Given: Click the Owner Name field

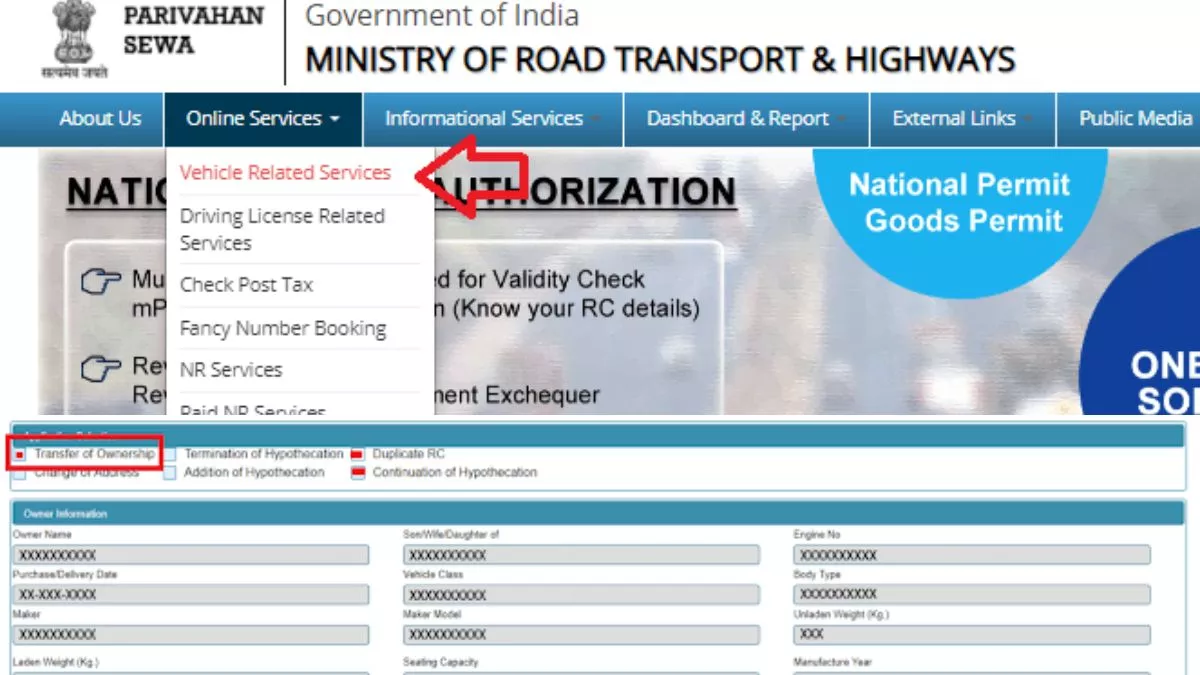Looking at the screenshot, I should click(x=191, y=555).
